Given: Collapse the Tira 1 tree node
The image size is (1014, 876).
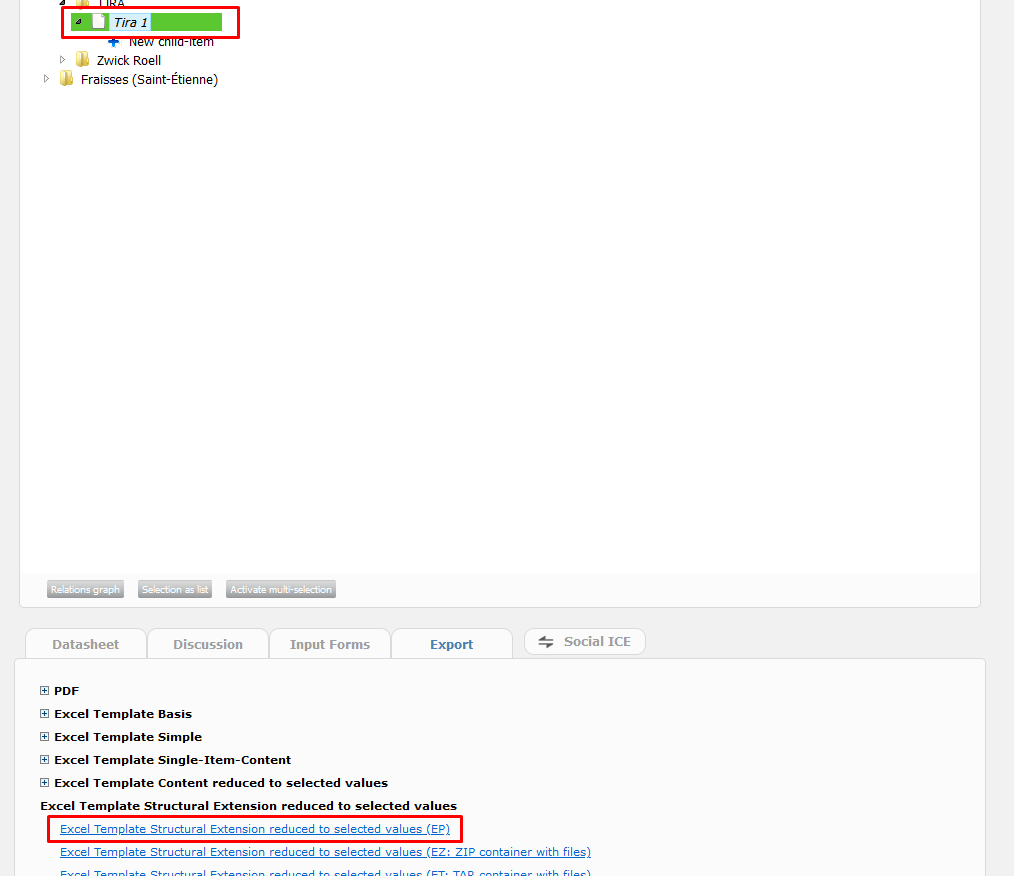Looking at the screenshot, I should coord(79,22).
